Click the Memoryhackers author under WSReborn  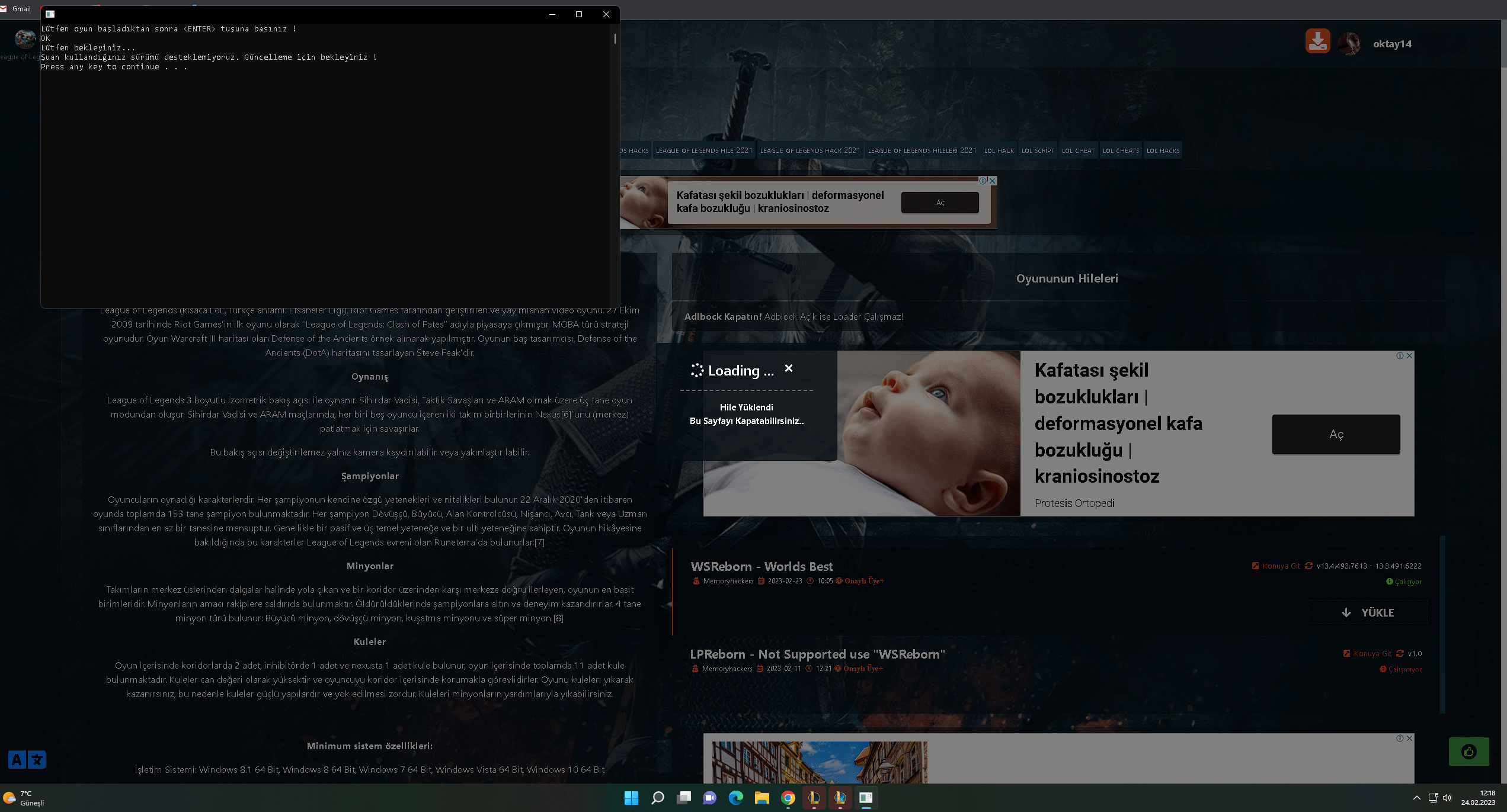(x=728, y=581)
